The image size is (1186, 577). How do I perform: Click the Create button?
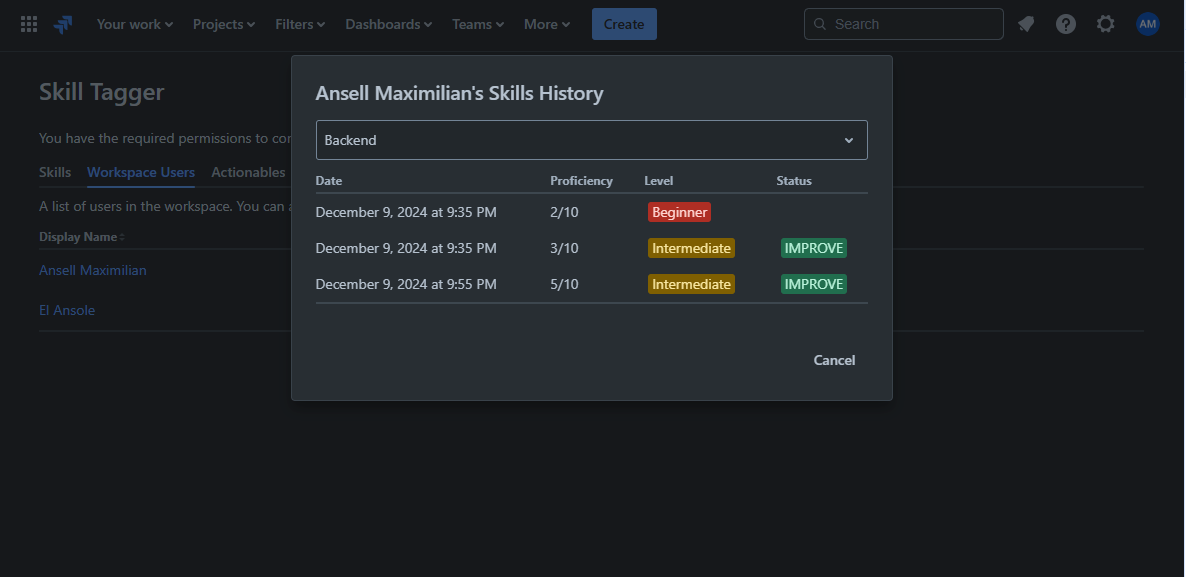click(x=623, y=23)
